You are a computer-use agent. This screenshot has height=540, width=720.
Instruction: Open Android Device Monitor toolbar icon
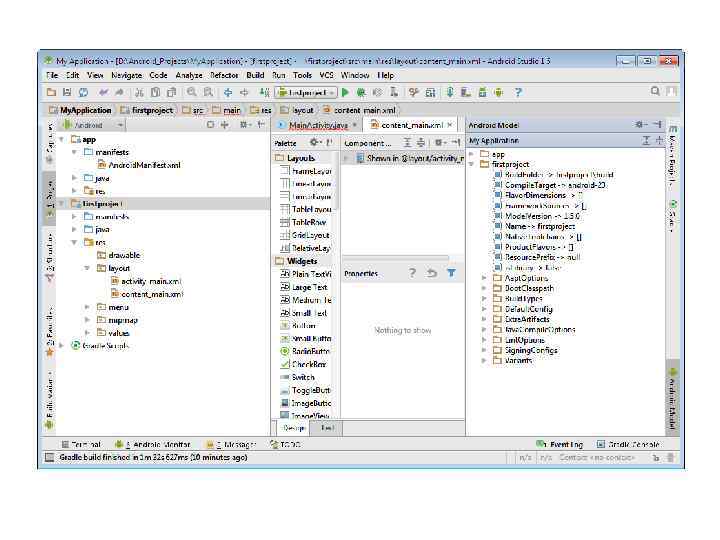coord(499,93)
